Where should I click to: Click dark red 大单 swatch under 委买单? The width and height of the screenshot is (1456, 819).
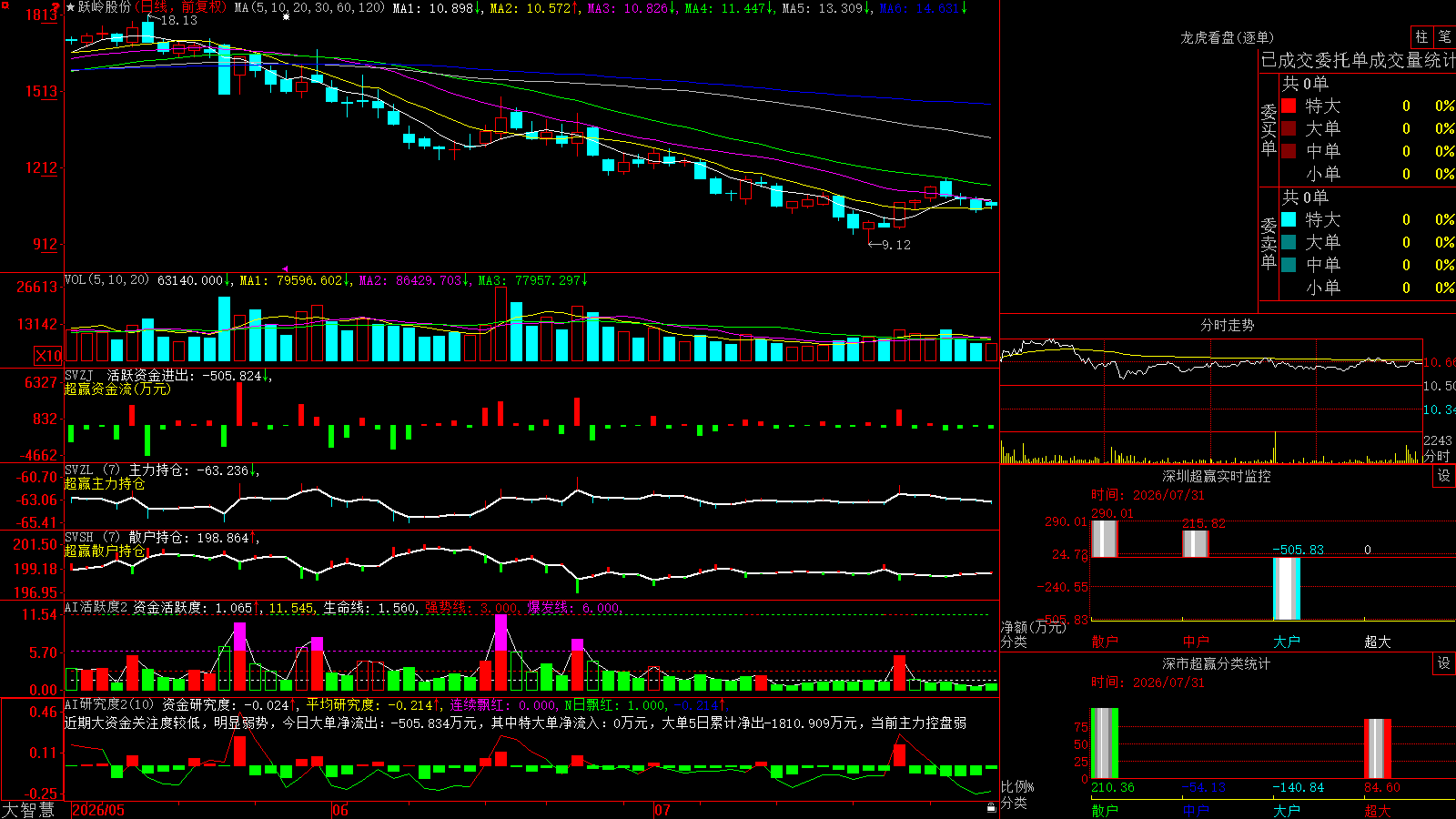click(1289, 128)
